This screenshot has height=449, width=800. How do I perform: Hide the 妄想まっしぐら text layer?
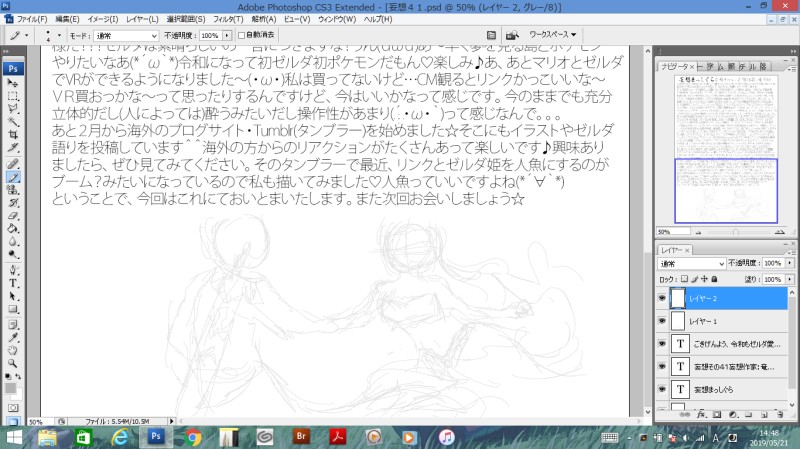tap(662, 389)
